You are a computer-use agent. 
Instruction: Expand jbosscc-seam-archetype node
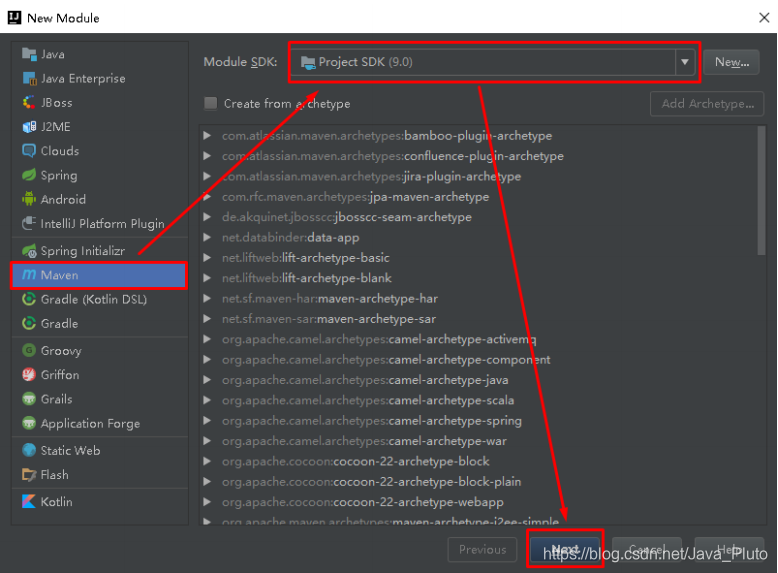[x=207, y=217]
